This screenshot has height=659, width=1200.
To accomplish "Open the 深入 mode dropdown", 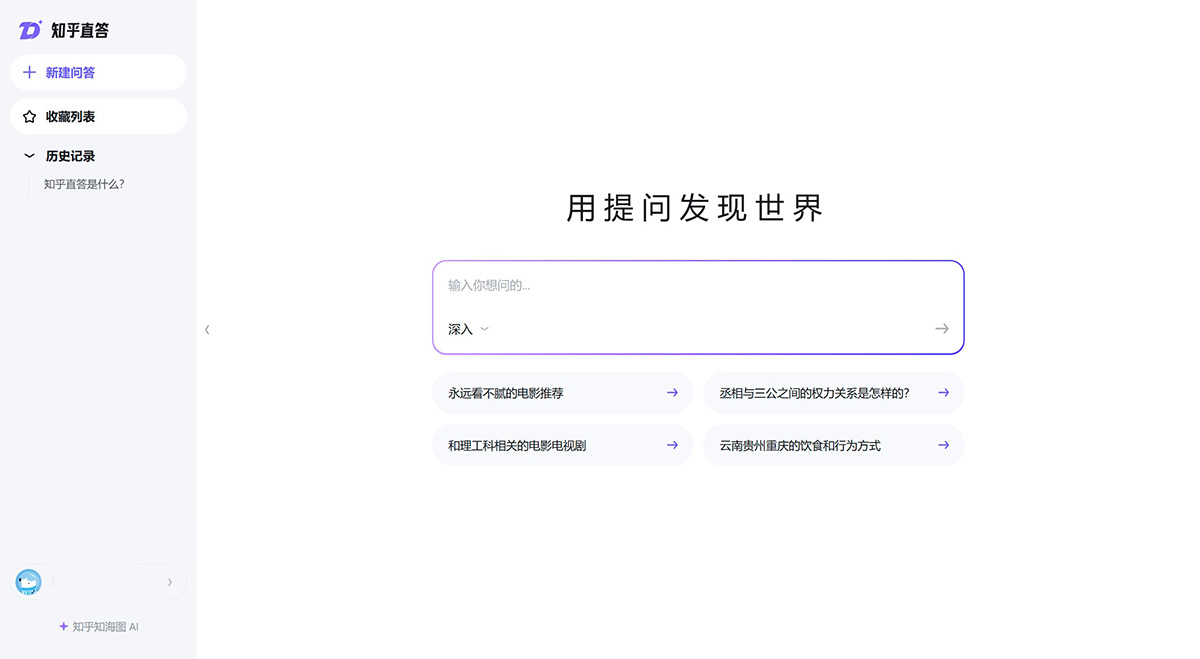I will [466, 329].
